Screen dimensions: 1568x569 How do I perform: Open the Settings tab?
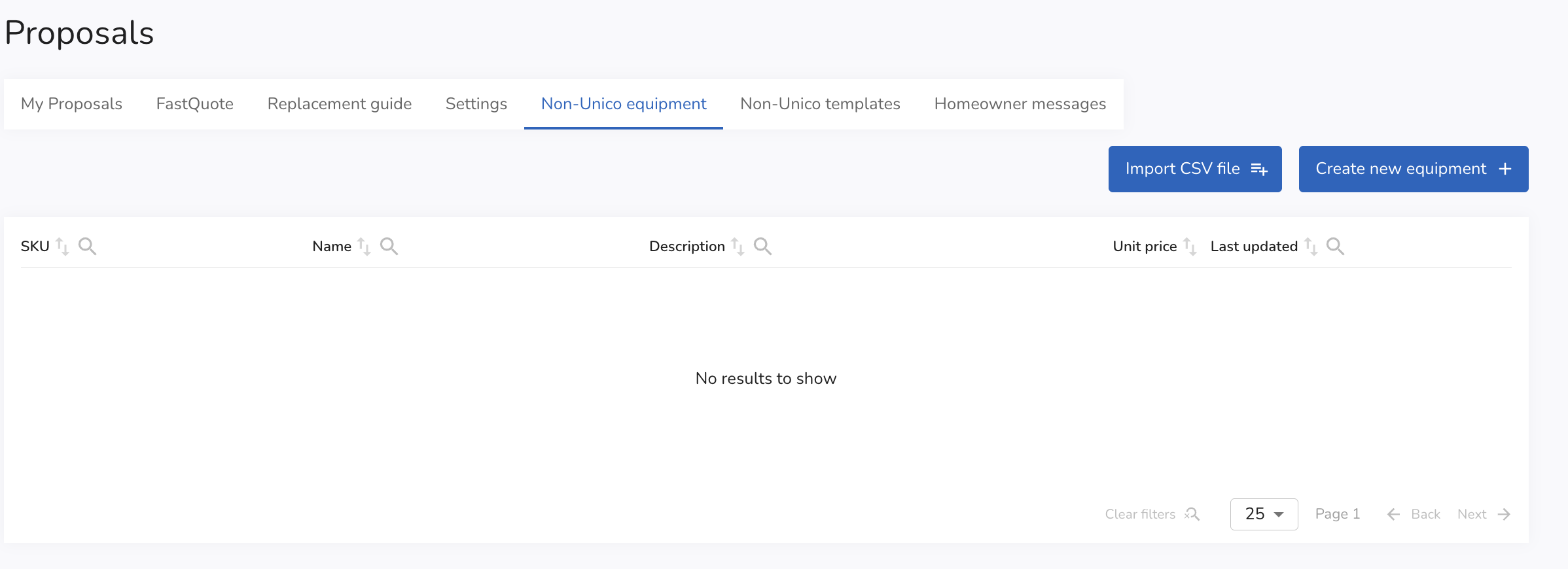tap(476, 104)
